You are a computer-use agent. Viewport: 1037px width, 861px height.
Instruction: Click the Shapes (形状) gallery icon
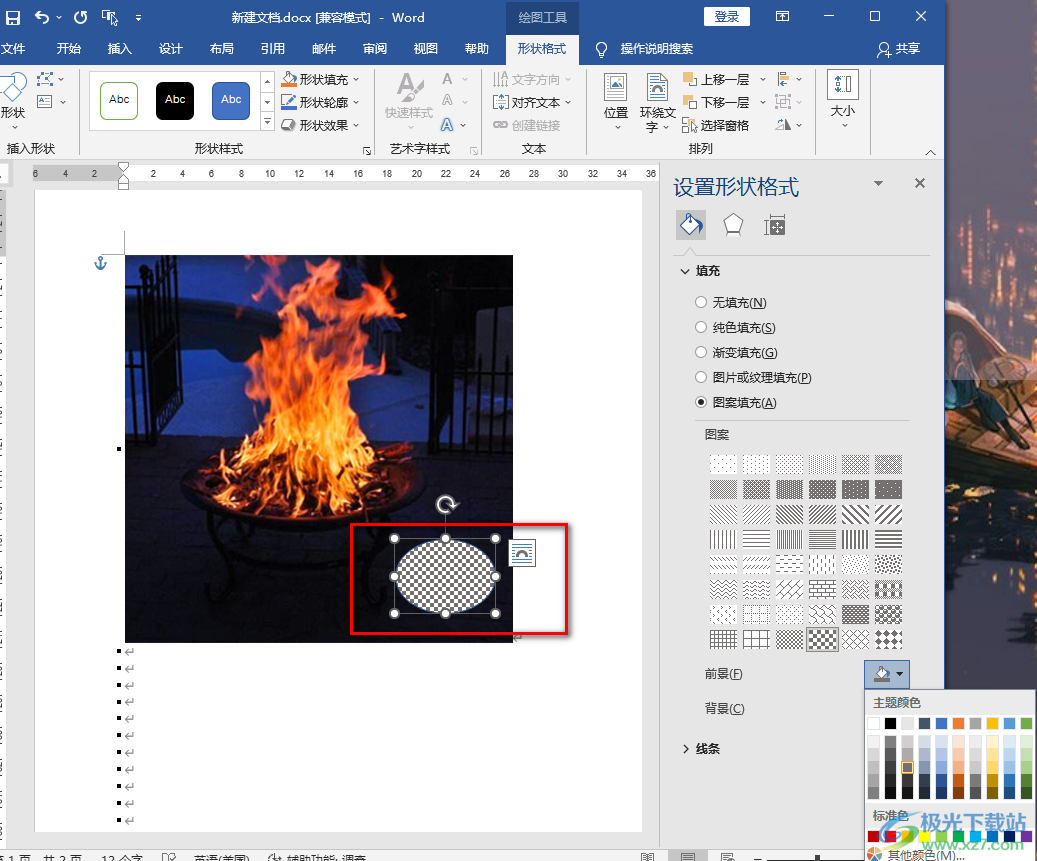coord(13,99)
